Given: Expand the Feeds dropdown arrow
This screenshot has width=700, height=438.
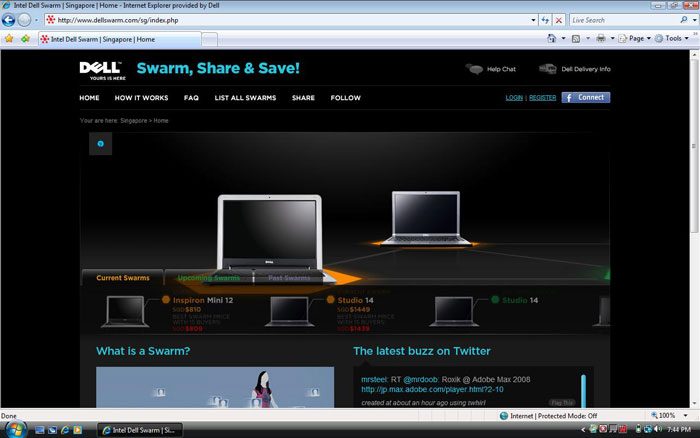Looking at the screenshot, I should 588,38.
